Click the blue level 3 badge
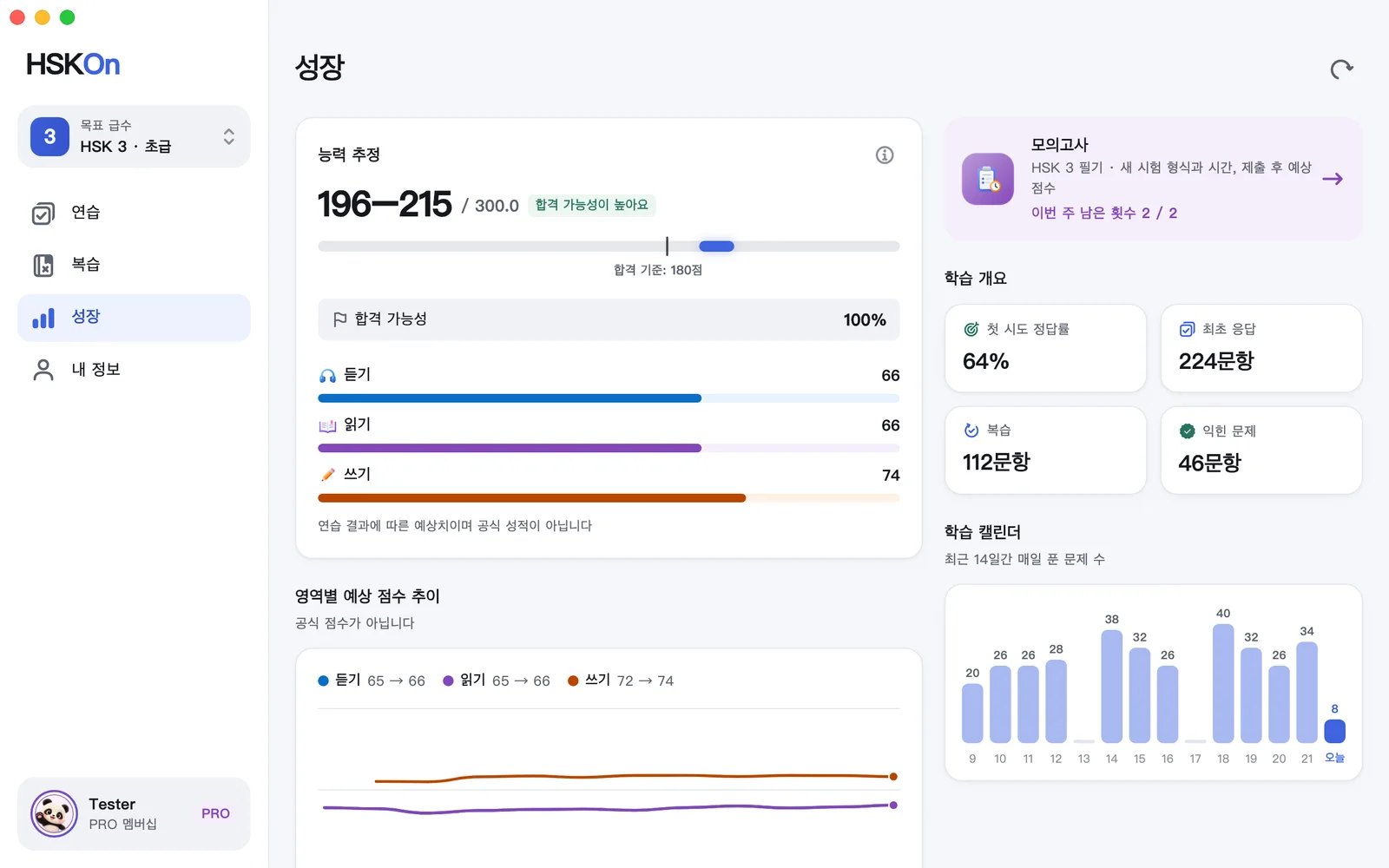This screenshot has height=868, width=1389. point(49,137)
